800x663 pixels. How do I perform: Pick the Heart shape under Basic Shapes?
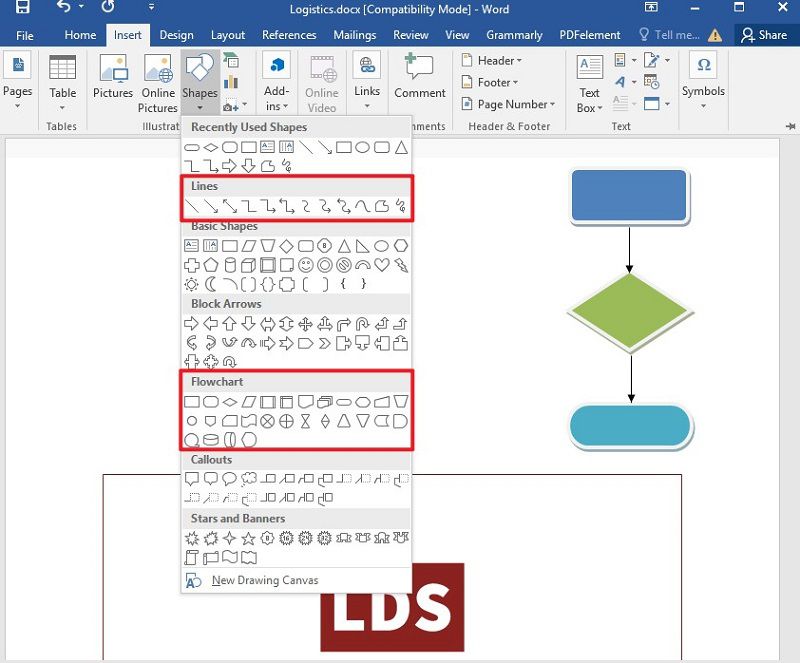point(383,263)
